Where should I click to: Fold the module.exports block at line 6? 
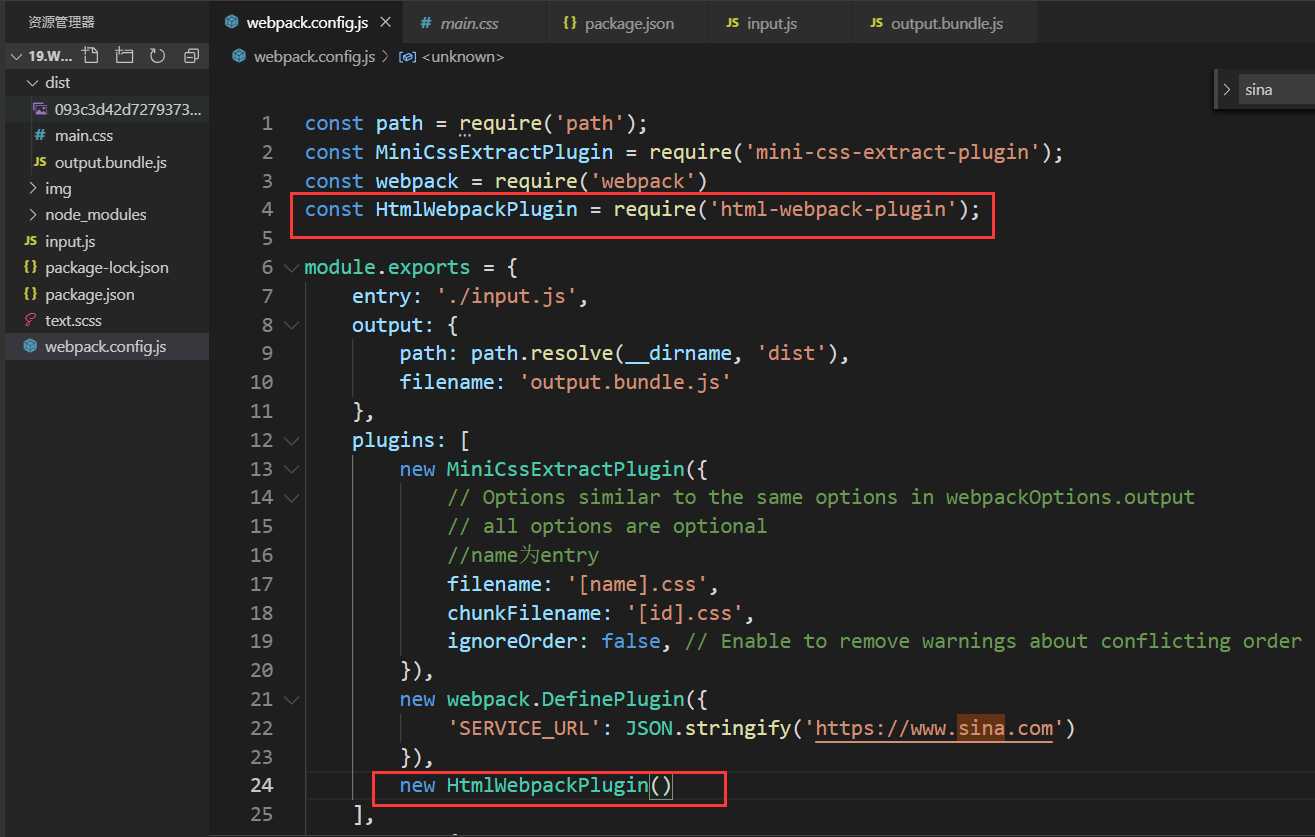[x=291, y=267]
